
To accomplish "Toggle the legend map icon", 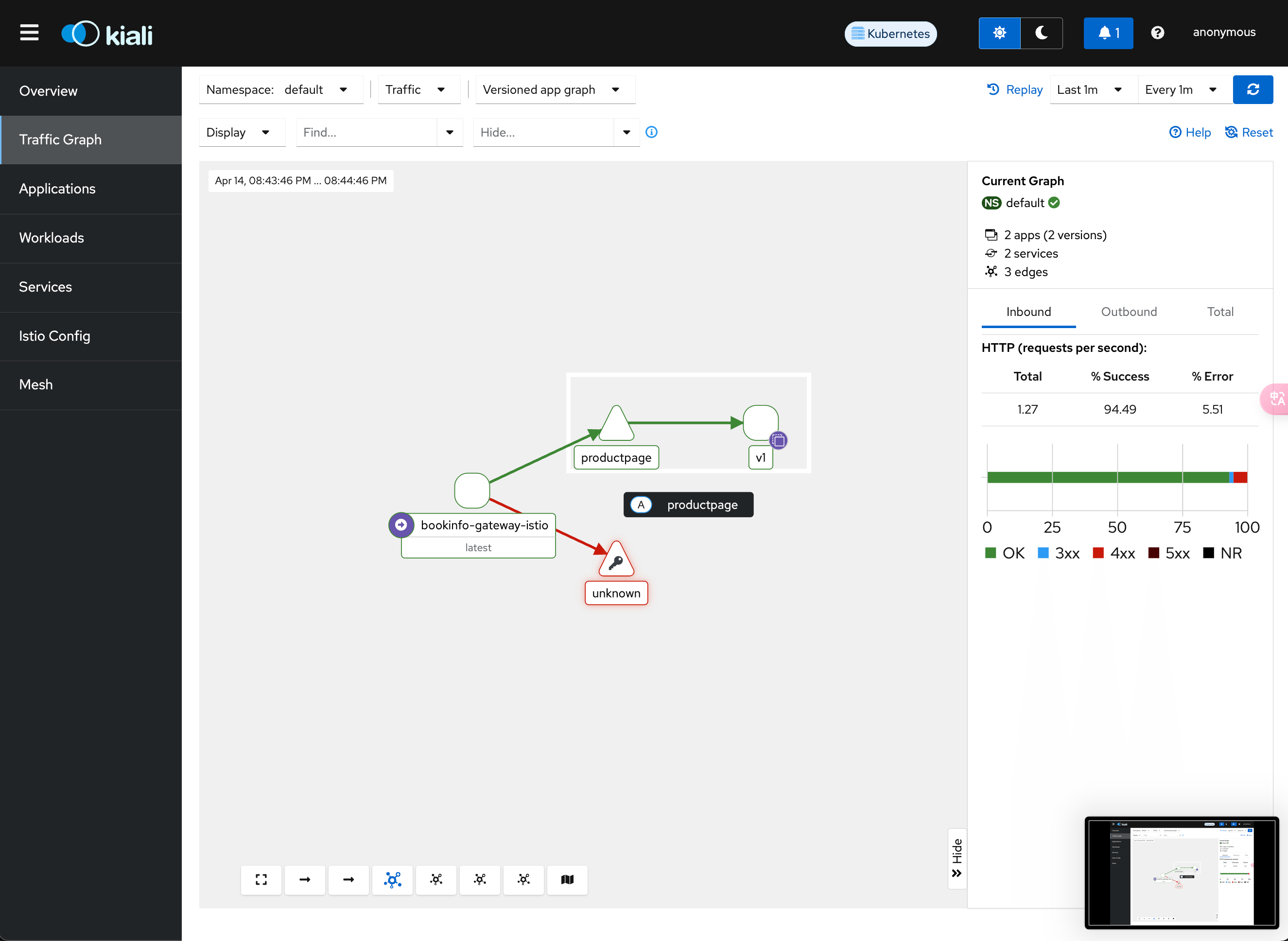I will pos(567,879).
